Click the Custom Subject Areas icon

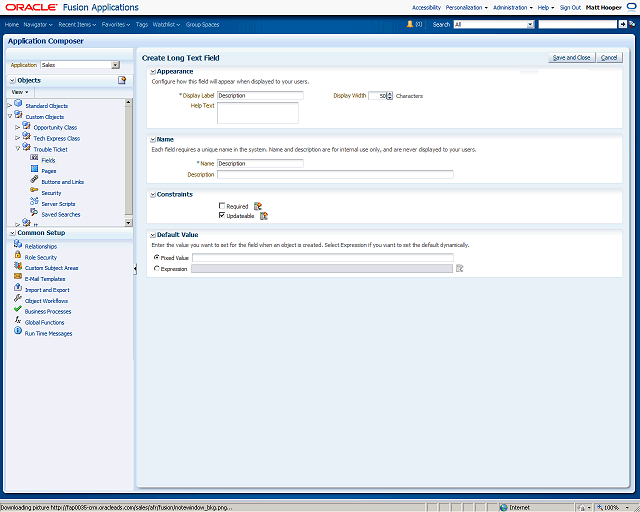pyautogui.click(x=18, y=265)
